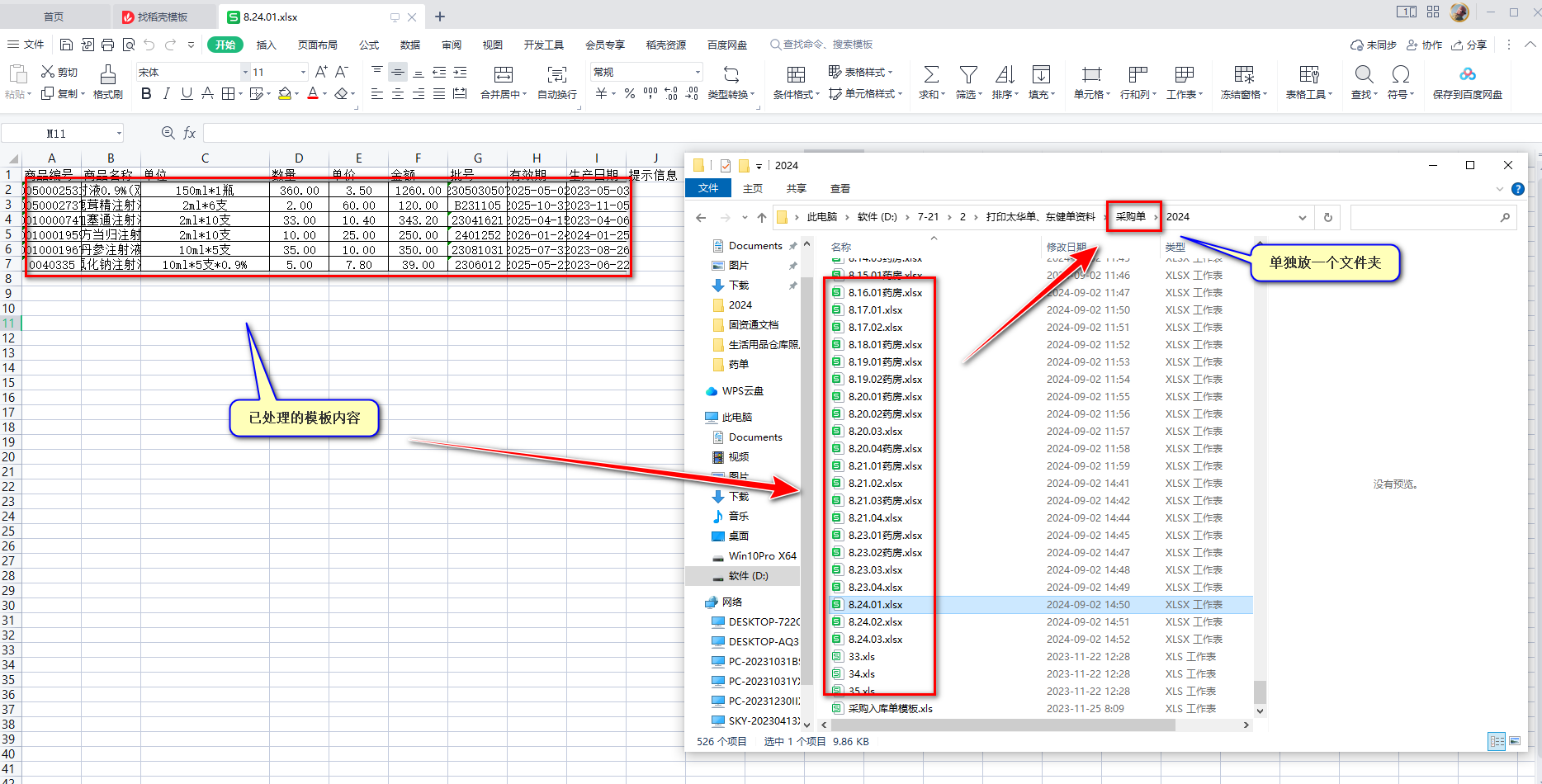Image resolution: width=1542 pixels, height=784 pixels.
Task: Click the Explorer horizontal scrollbar
Action: (x=1004, y=725)
